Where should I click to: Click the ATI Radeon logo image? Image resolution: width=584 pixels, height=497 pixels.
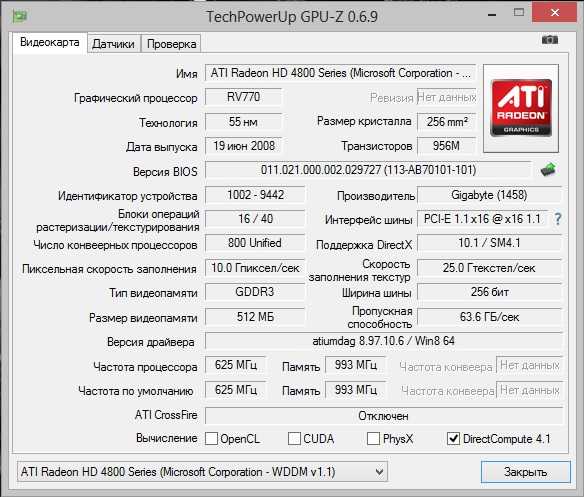[521, 108]
